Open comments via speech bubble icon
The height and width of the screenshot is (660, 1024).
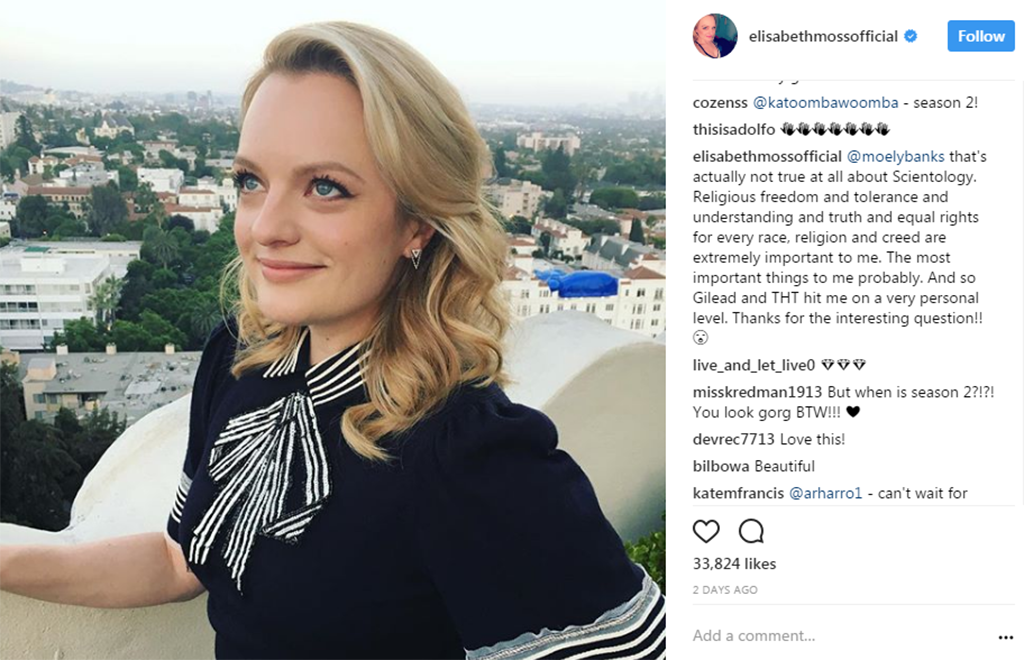tap(751, 531)
